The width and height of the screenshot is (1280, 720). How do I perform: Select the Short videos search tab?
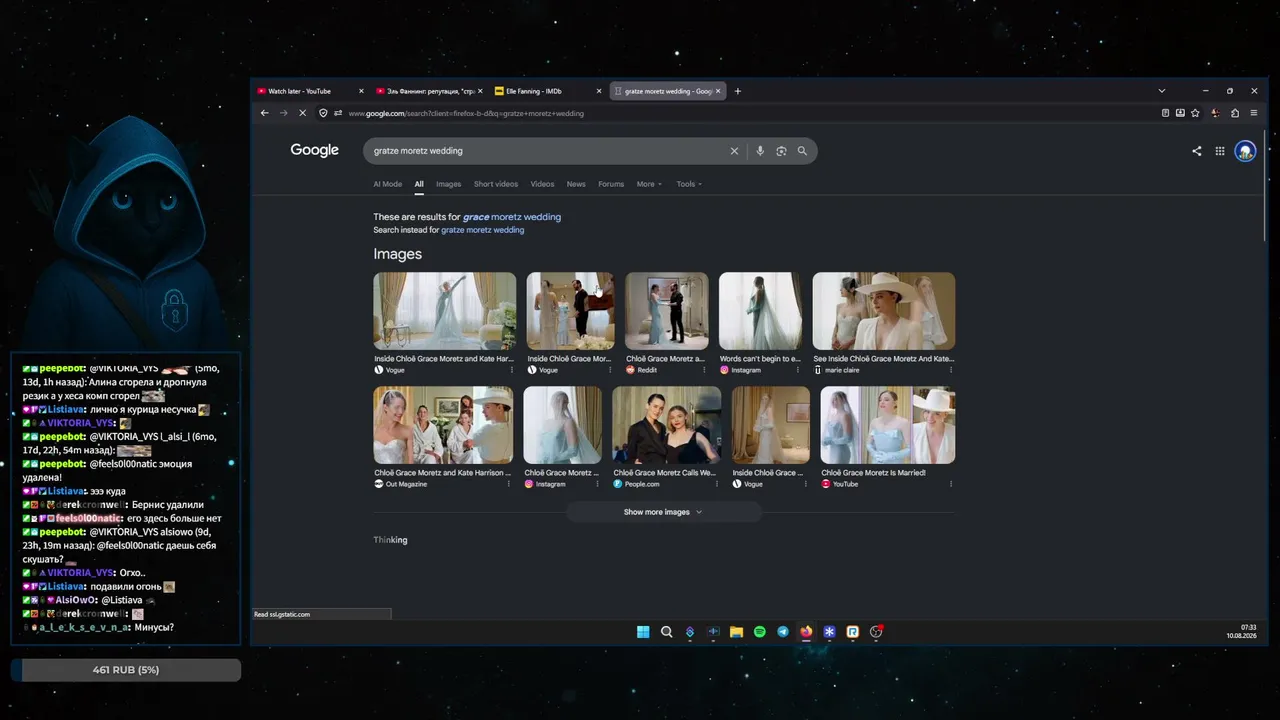click(496, 184)
